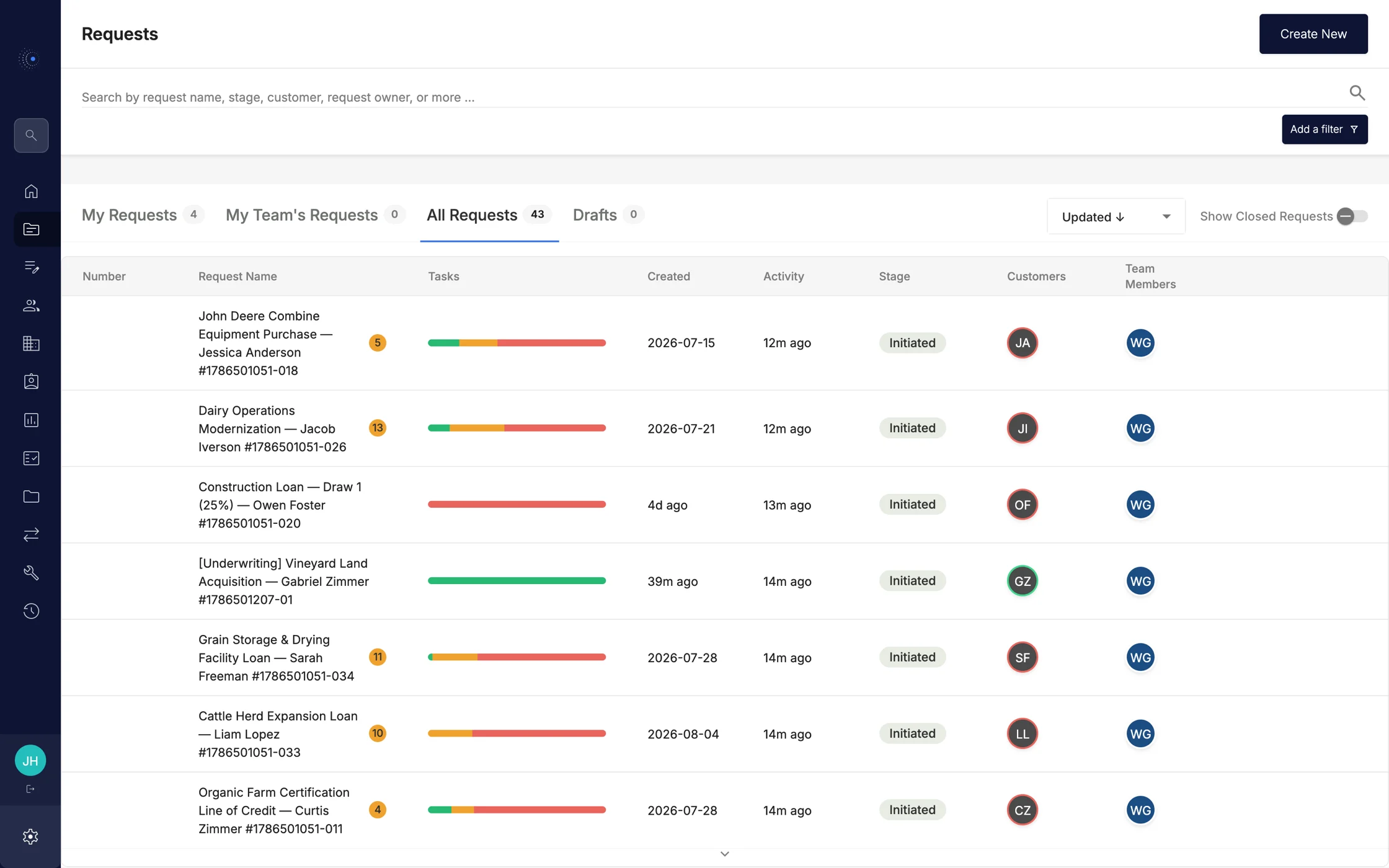Viewport: 1389px width, 868px height.
Task: Click all-red progress bar on Construction Loan row
Action: 517,505
